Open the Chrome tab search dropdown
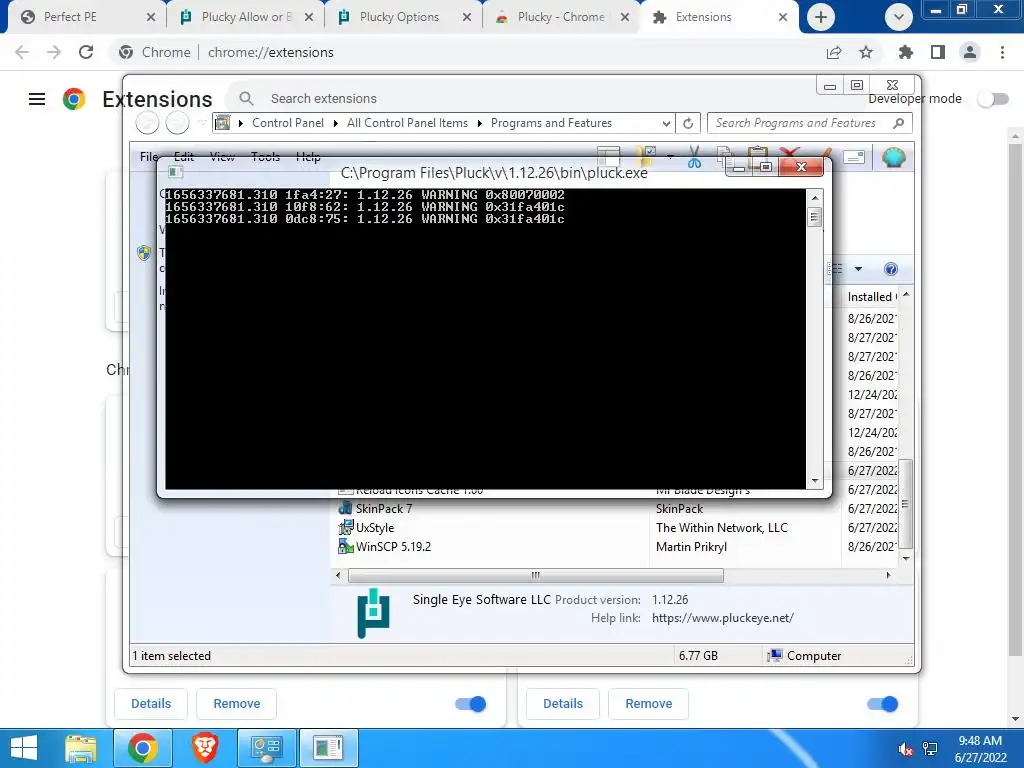This screenshot has width=1024, height=768. coord(899,17)
